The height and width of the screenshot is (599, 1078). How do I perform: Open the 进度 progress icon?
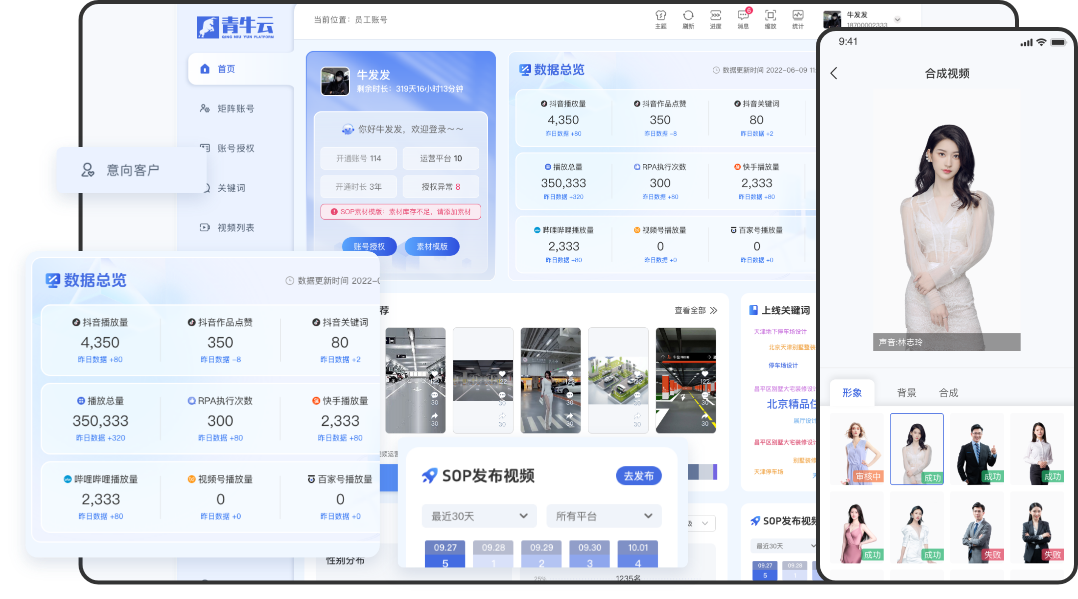coord(715,18)
